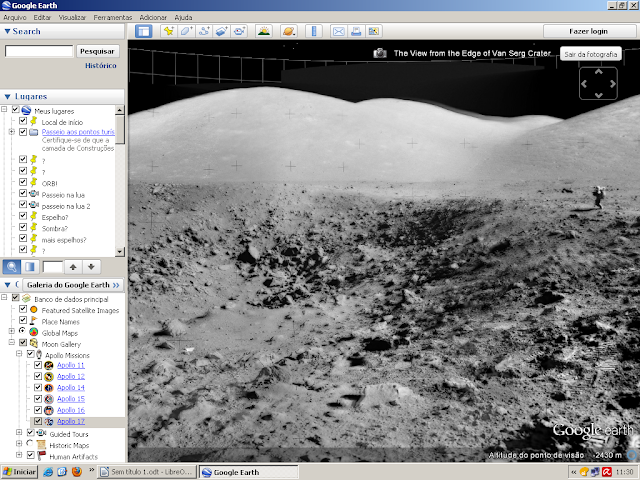Pan the photo view to the left
Screen dimensions: 640x480
(x=584, y=84)
